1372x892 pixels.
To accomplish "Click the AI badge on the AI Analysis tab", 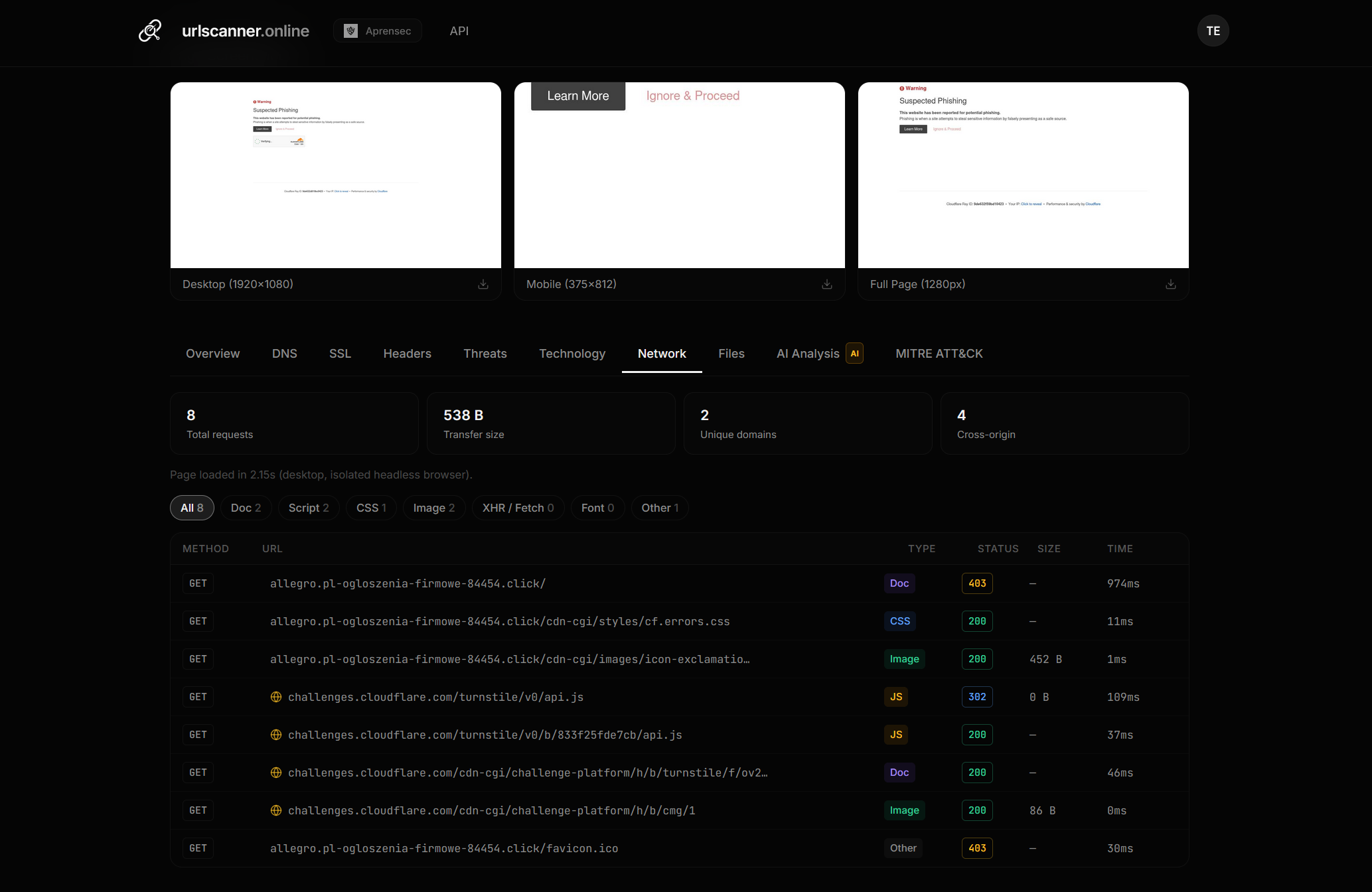I will click(x=855, y=353).
